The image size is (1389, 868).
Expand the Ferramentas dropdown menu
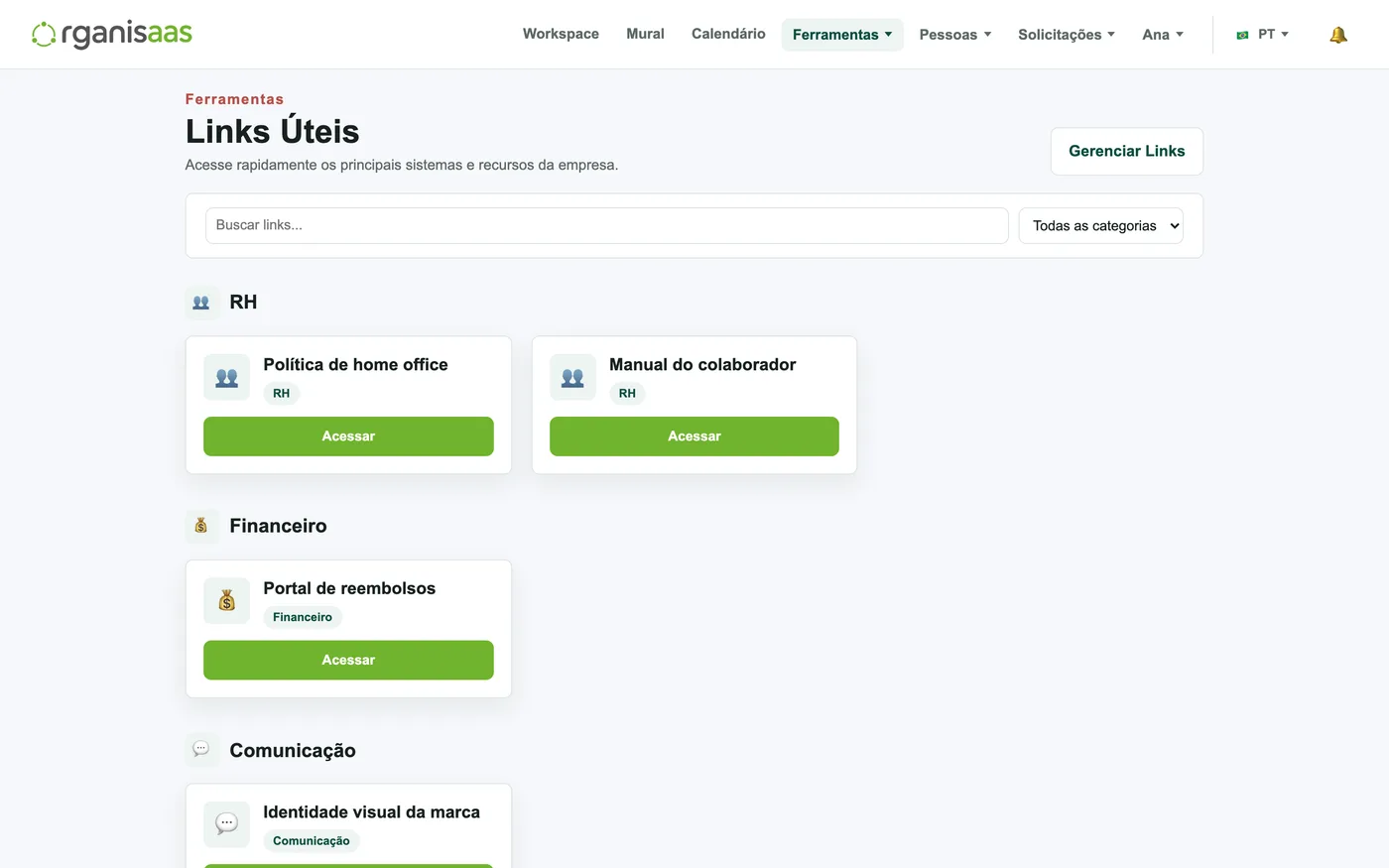click(842, 35)
